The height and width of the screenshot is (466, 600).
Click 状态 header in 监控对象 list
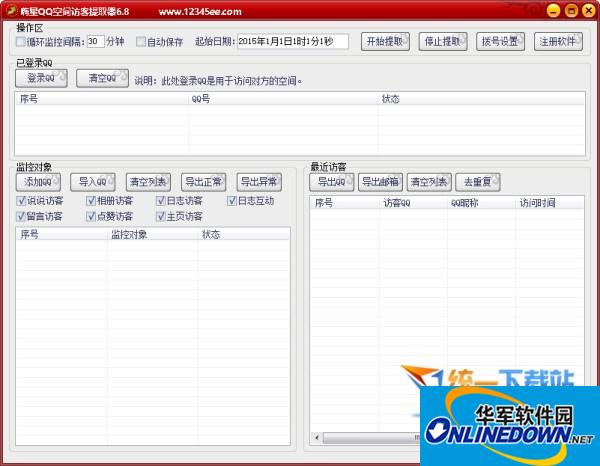click(x=243, y=234)
